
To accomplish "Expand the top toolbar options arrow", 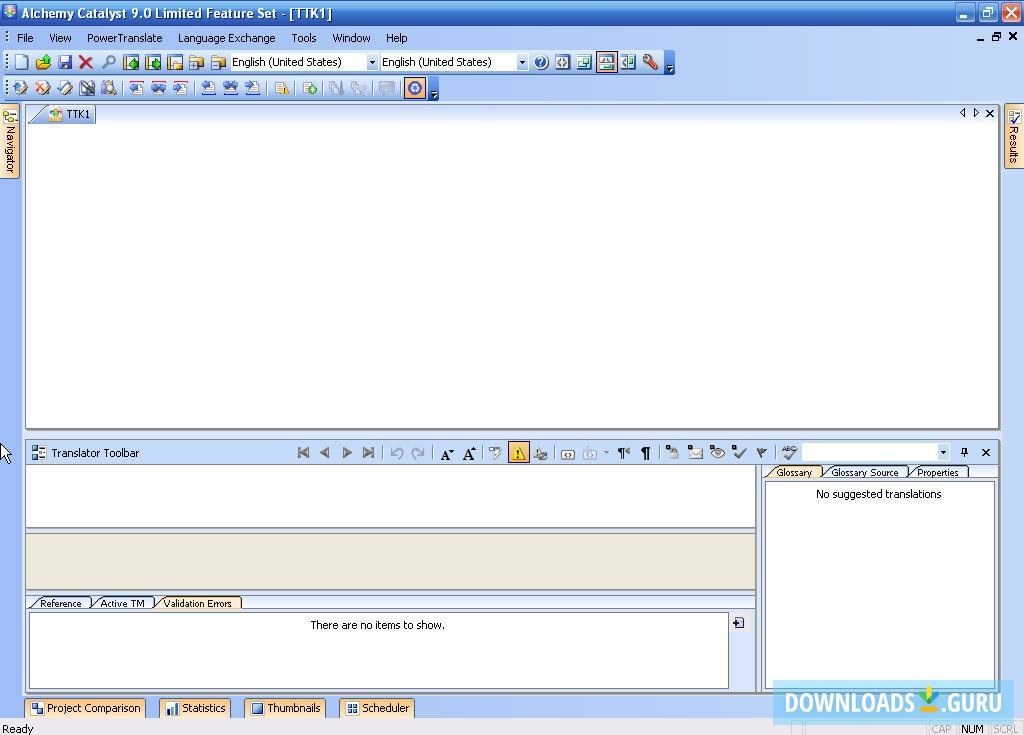I will [x=669, y=63].
